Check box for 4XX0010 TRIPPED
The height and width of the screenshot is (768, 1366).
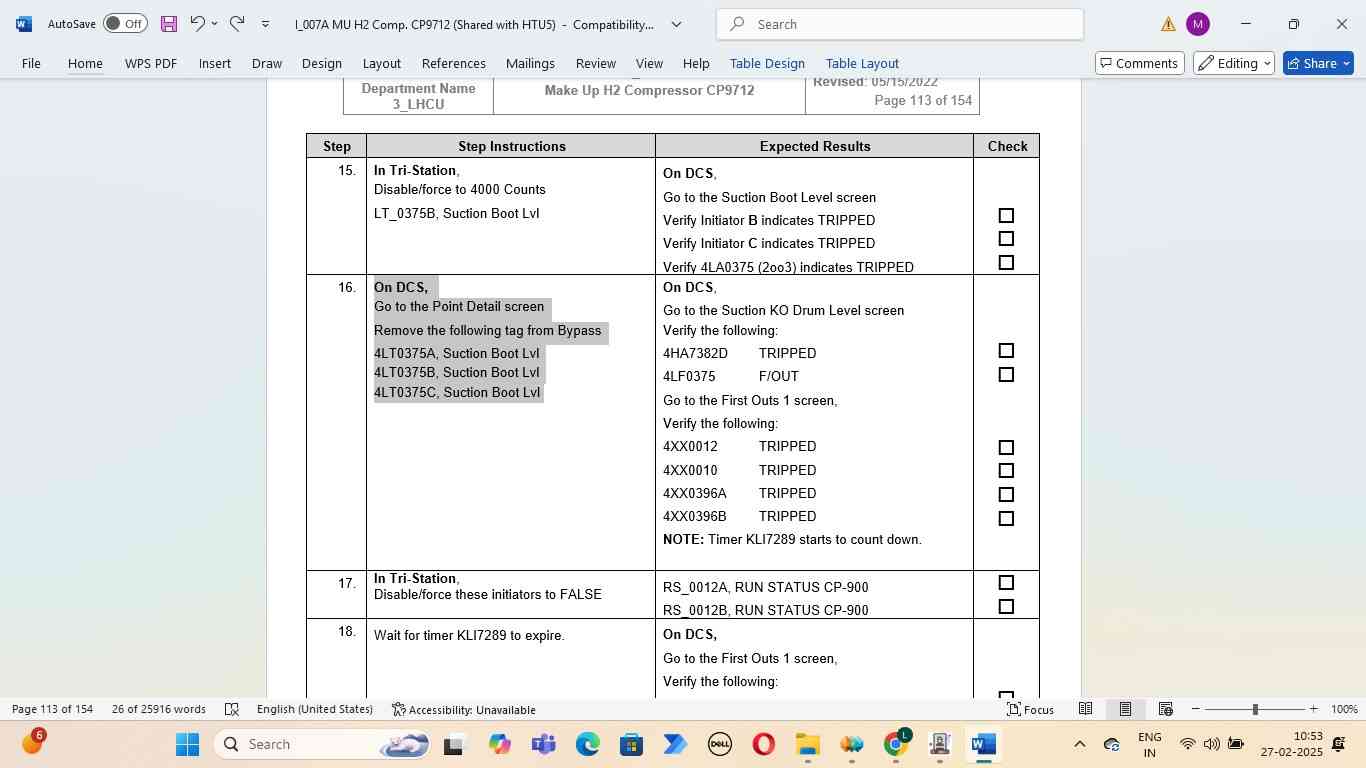1006,471
